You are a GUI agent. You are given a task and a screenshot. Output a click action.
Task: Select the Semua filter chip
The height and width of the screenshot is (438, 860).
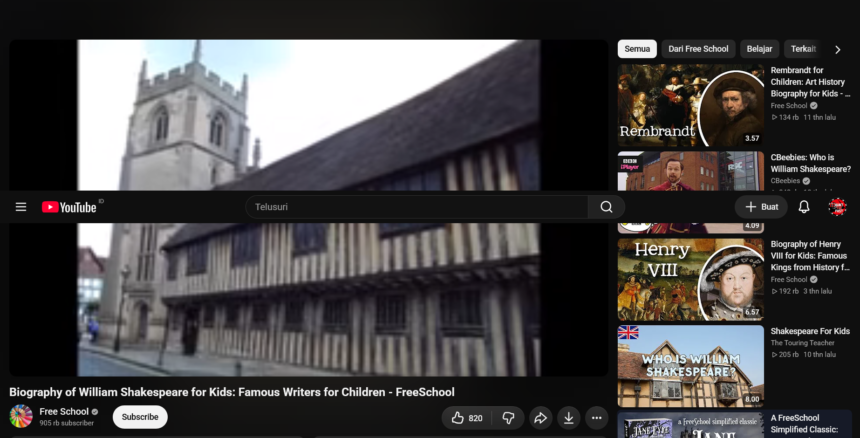pos(637,49)
